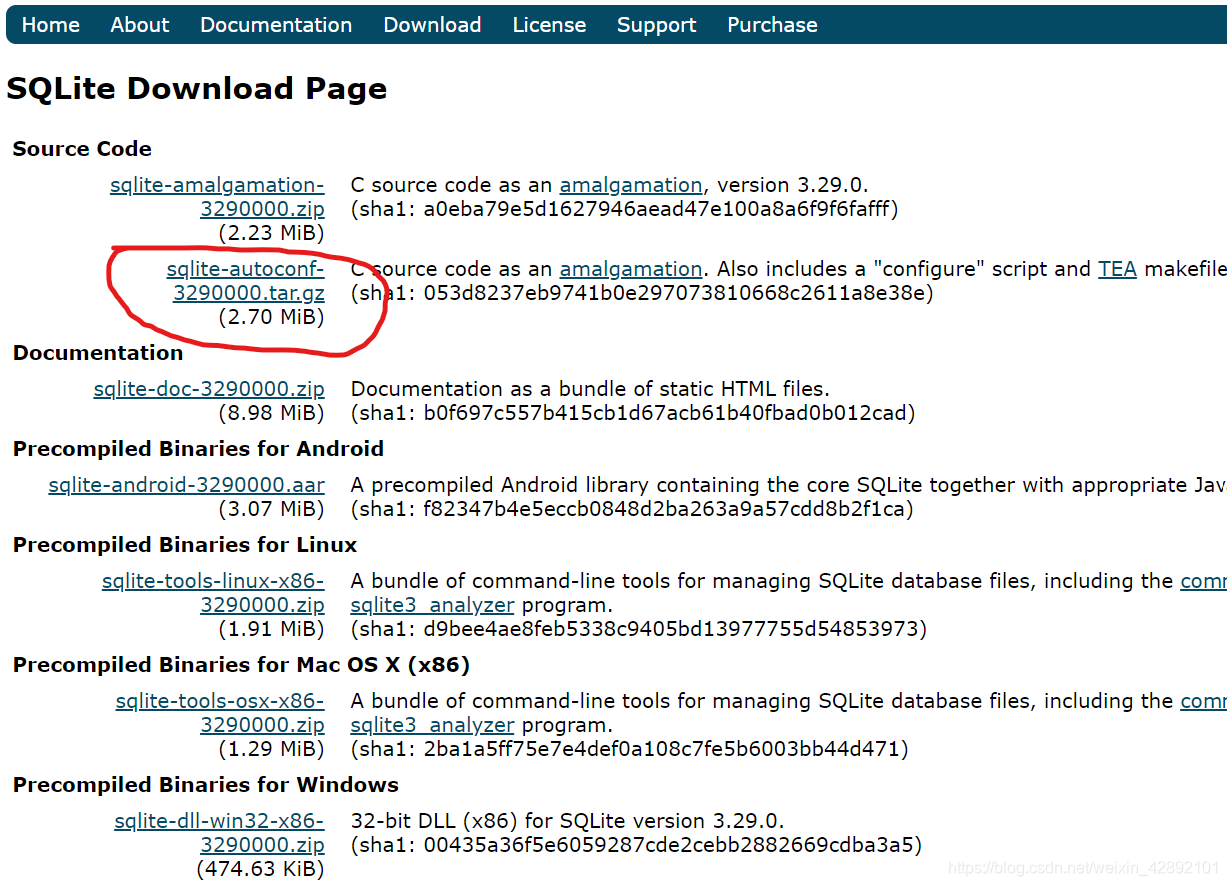Click the Documentation section heading
This screenshot has width=1227, height=886.
coord(98,353)
